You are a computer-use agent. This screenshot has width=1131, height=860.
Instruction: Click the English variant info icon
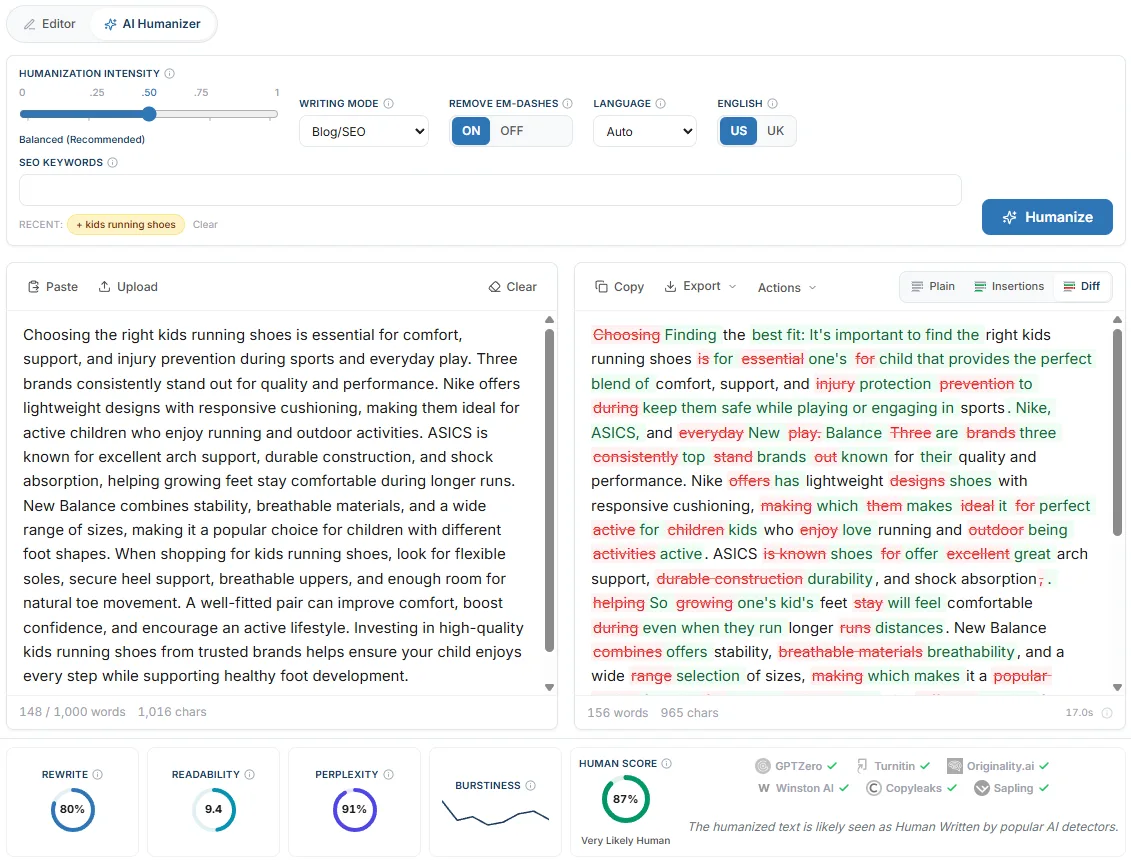pyautogui.click(x=773, y=103)
